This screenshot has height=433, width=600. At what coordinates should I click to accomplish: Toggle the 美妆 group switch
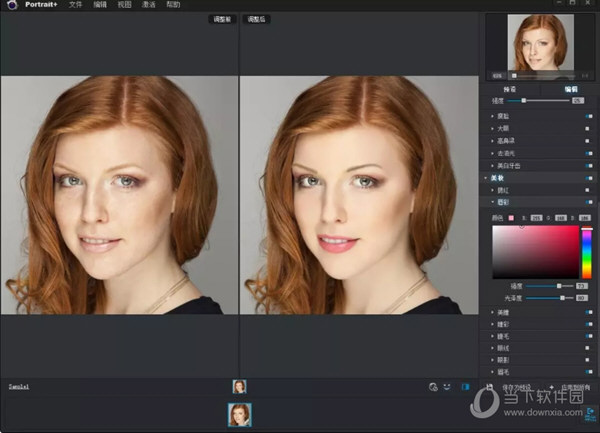(589, 178)
